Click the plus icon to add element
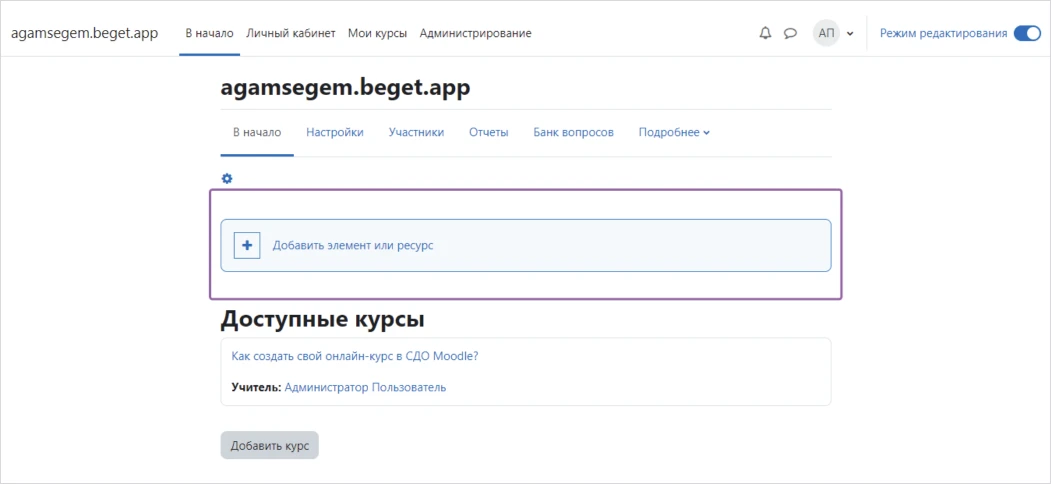The width and height of the screenshot is (1051, 484). point(247,245)
